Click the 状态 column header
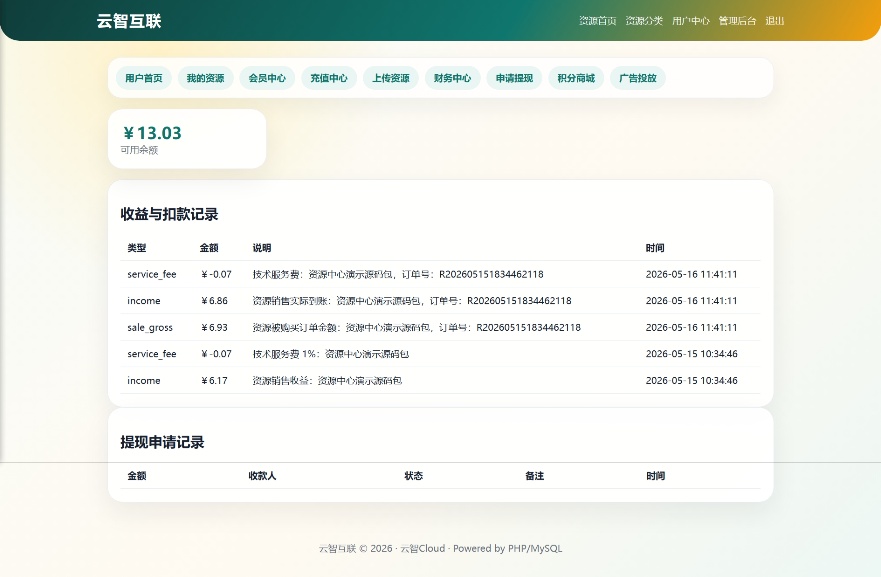 [414, 476]
